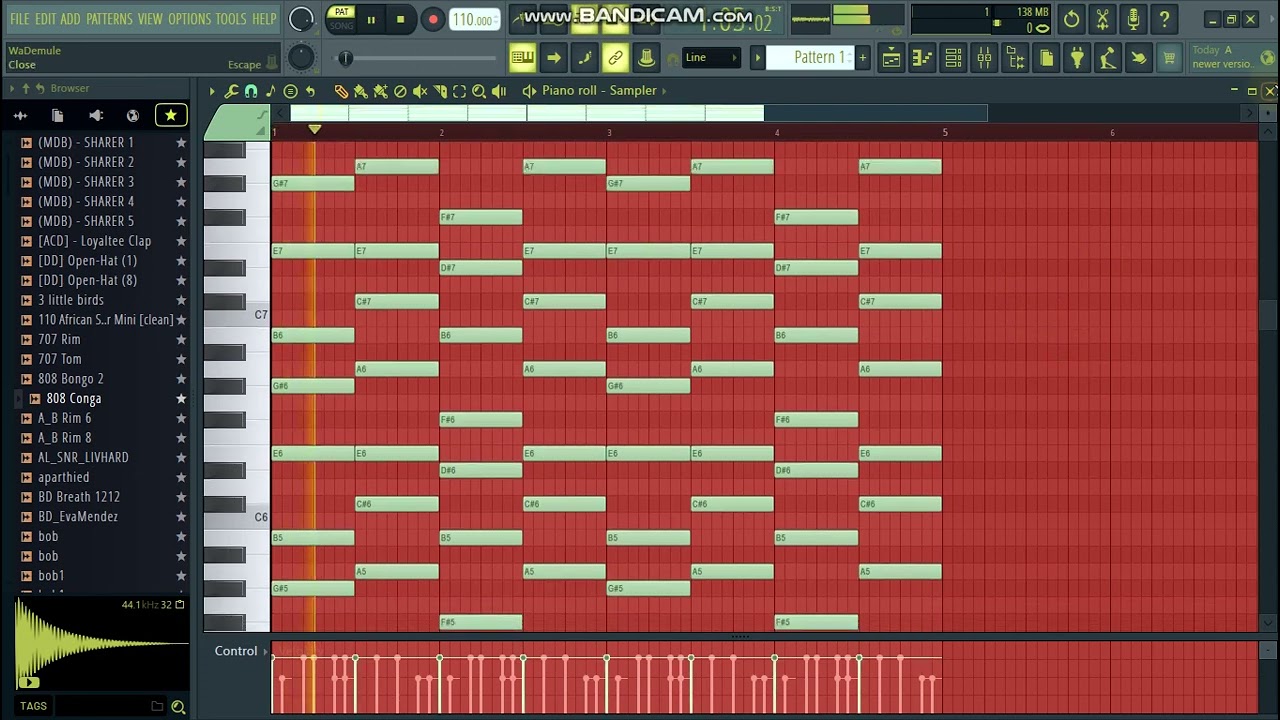
Task: Adjust the tempo stepper arrows at 110.000
Action: click(x=495, y=20)
